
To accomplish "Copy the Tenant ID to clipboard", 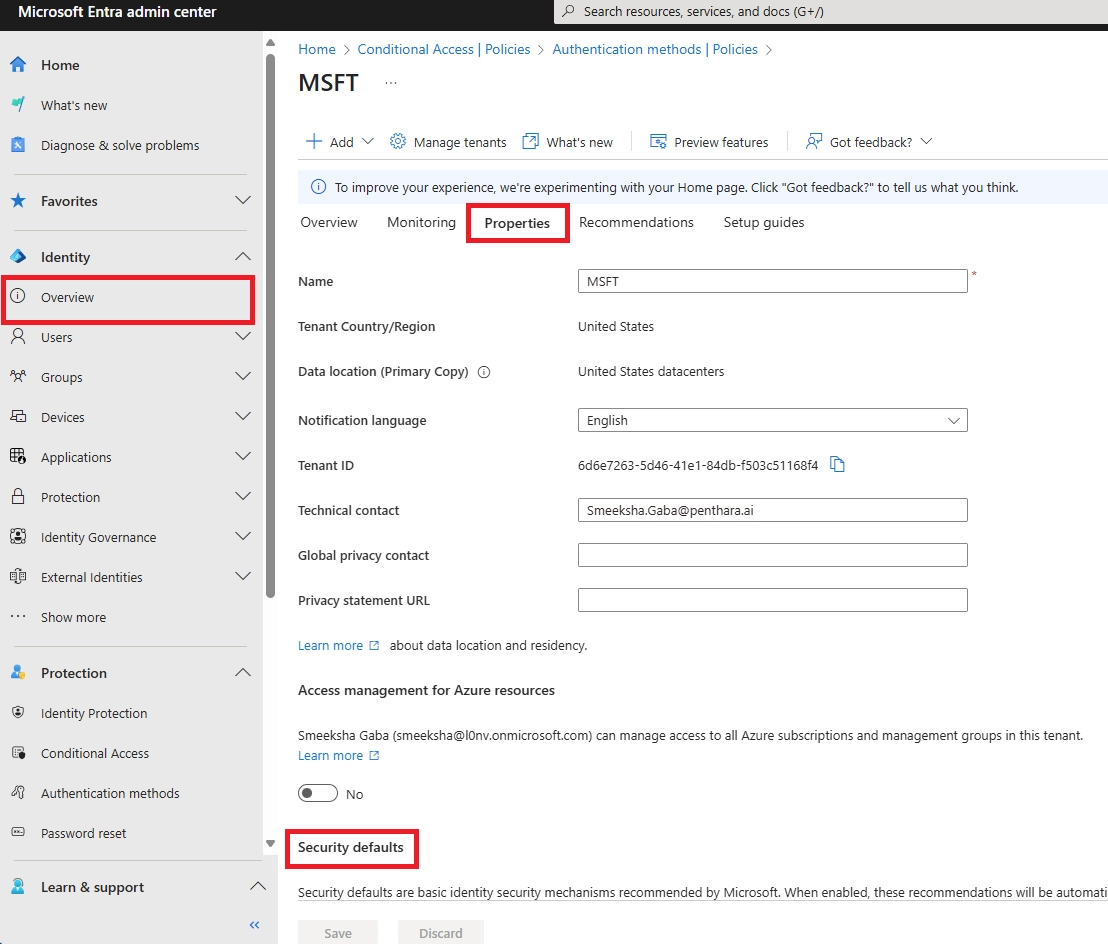I will point(837,464).
